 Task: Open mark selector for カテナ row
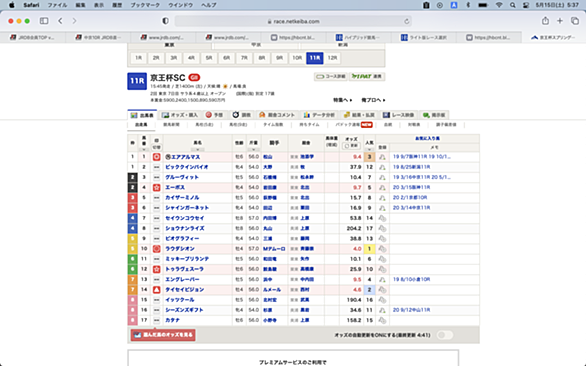click(x=157, y=320)
